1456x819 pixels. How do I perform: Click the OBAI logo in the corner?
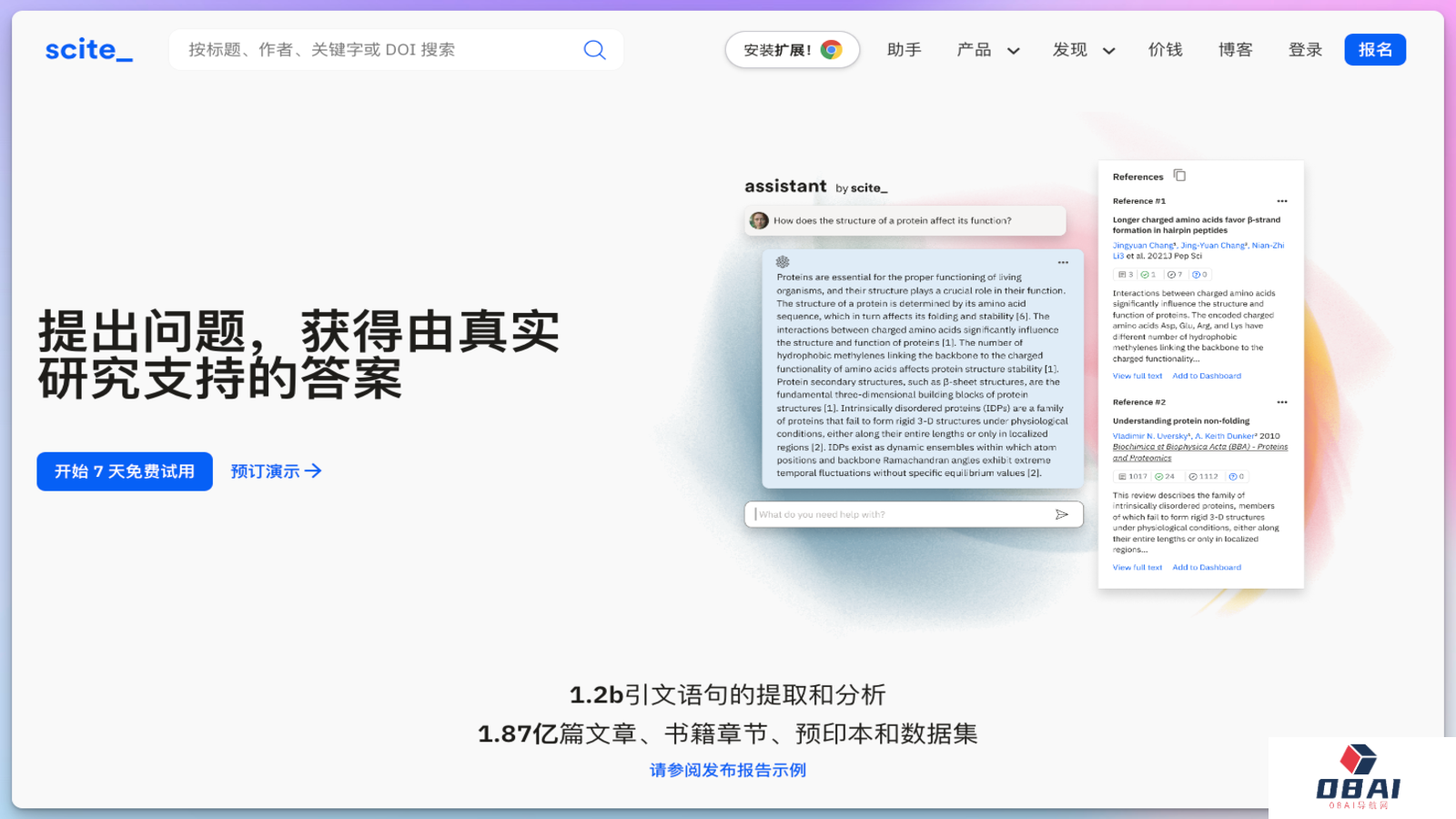(1359, 776)
